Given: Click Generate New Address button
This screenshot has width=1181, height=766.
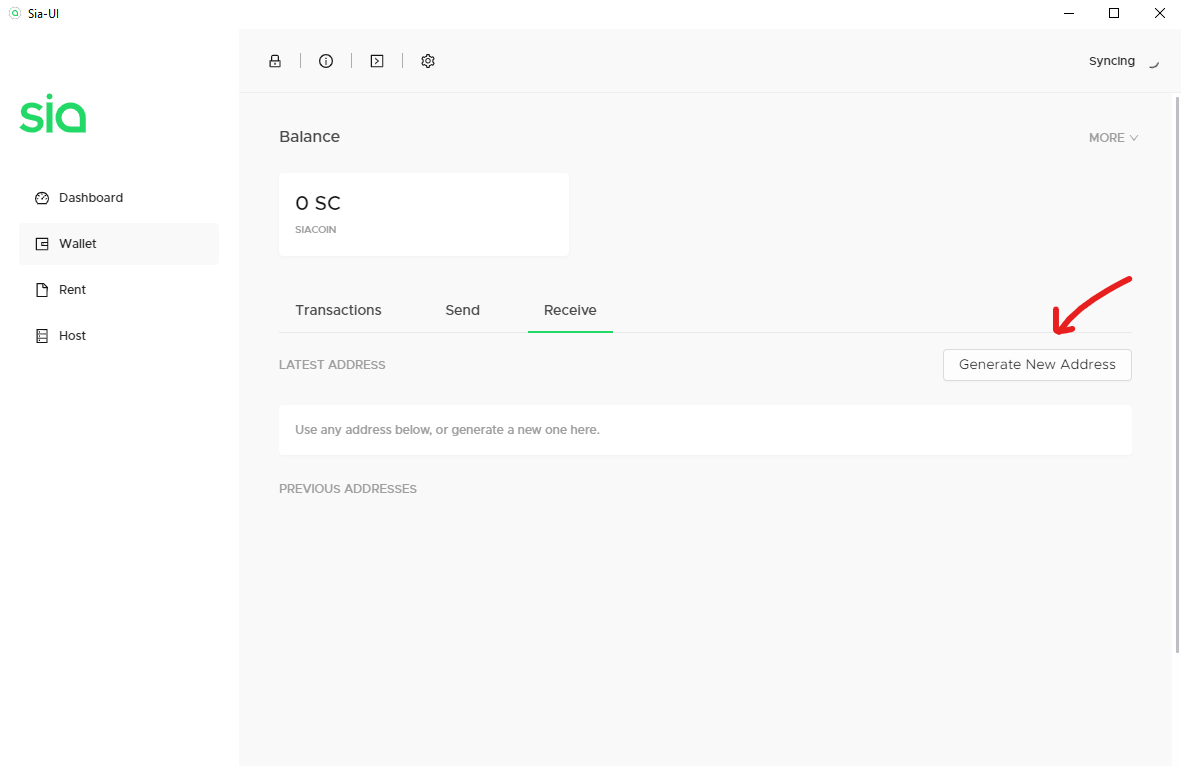Looking at the screenshot, I should tap(1037, 365).
